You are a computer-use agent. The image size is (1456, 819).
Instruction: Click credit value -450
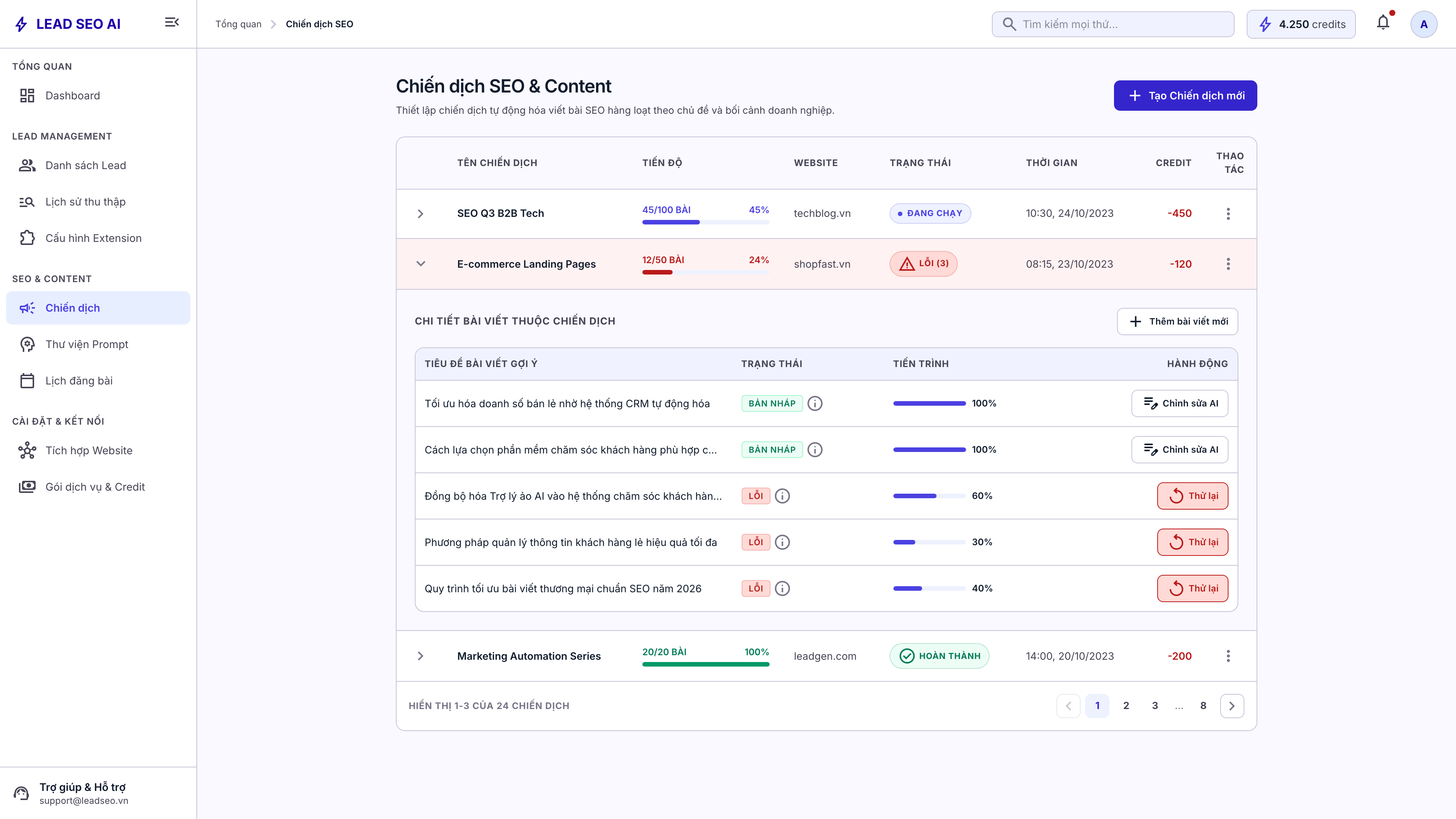[x=1180, y=213]
